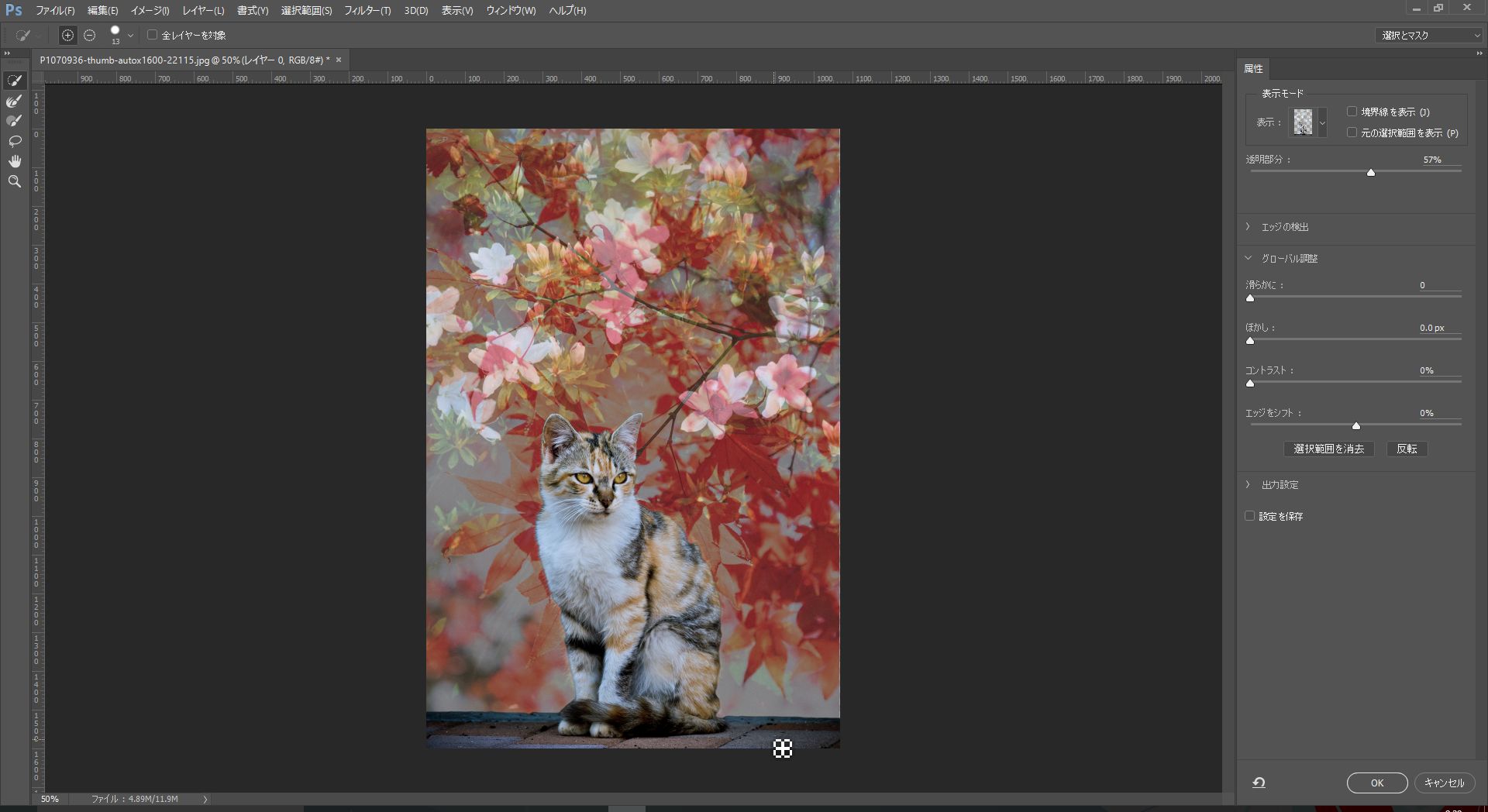The width and height of the screenshot is (1488, 812).
Task: Collapse the properties panel double-arrow
Action: coord(1479,53)
